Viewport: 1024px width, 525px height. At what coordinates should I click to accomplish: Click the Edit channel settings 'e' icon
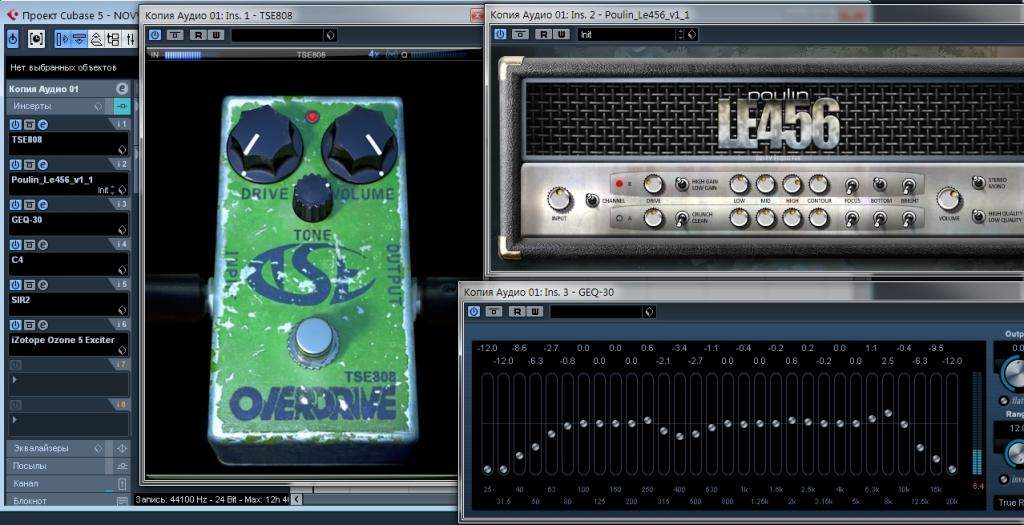(x=121, y=89)
